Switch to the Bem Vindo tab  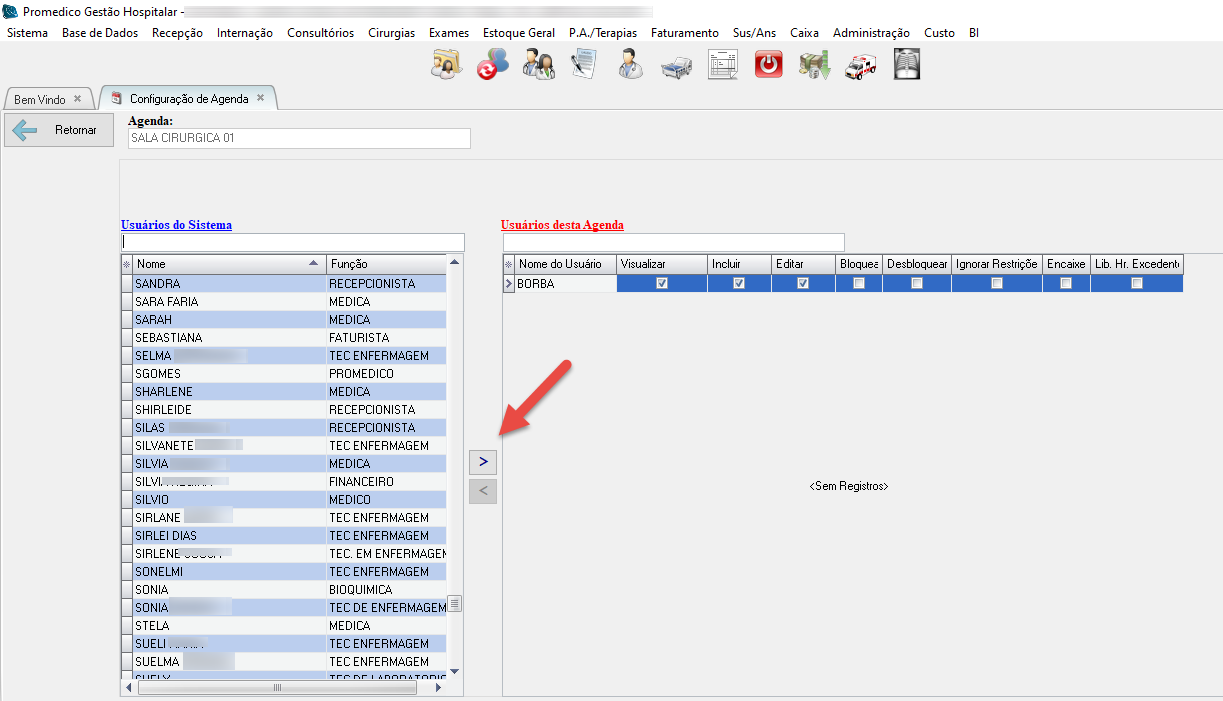point(40,100)
